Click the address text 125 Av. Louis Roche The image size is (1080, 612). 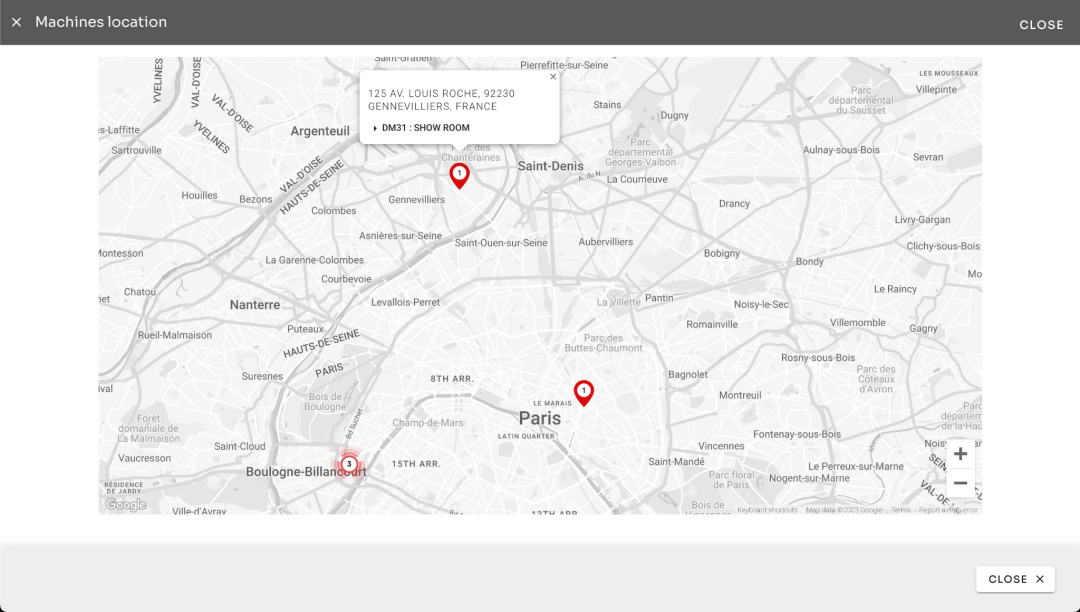[441, 94]
